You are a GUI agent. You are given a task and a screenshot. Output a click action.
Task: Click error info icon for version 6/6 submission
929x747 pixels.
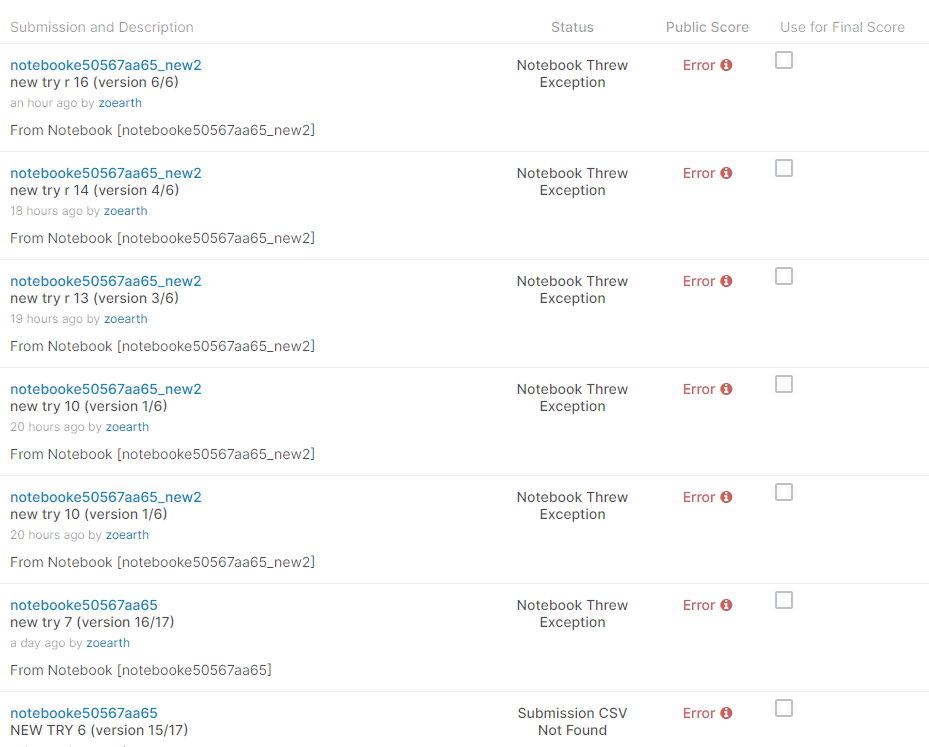pos(726,65)
